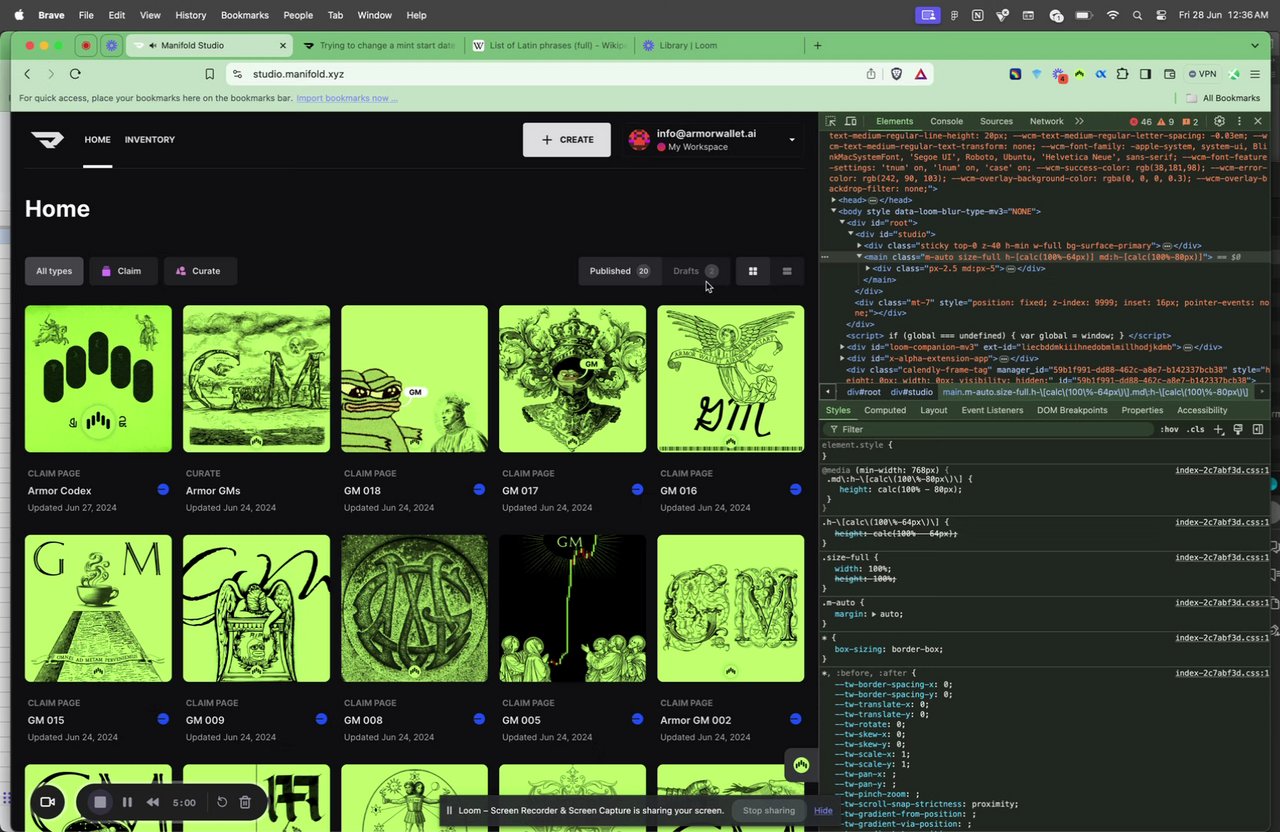Delete the Loom recording
This screenshot has height=832, width=1280.
pos(245,802)
